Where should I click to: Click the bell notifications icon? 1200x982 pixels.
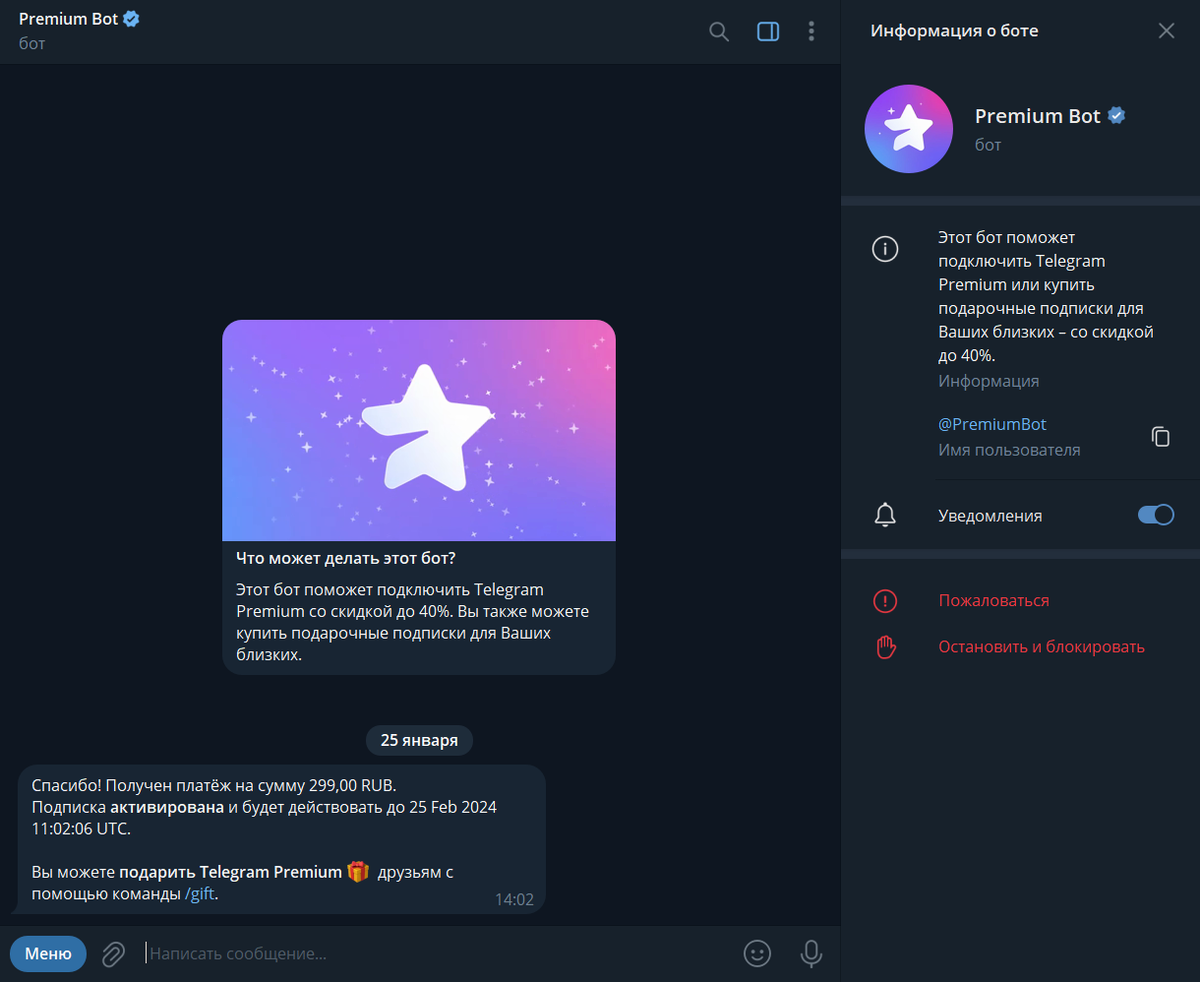coord(885,515)
